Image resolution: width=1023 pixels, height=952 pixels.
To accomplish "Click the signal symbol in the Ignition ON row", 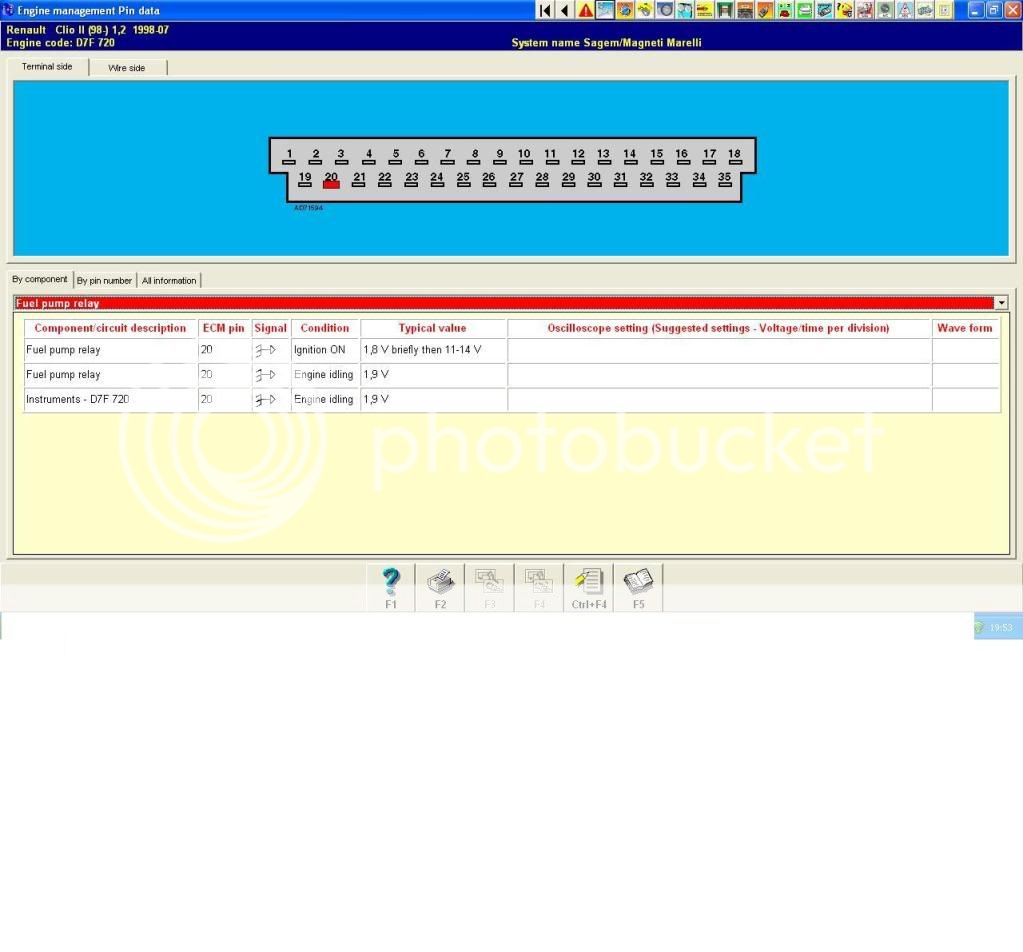I will [x=266, y=351].
